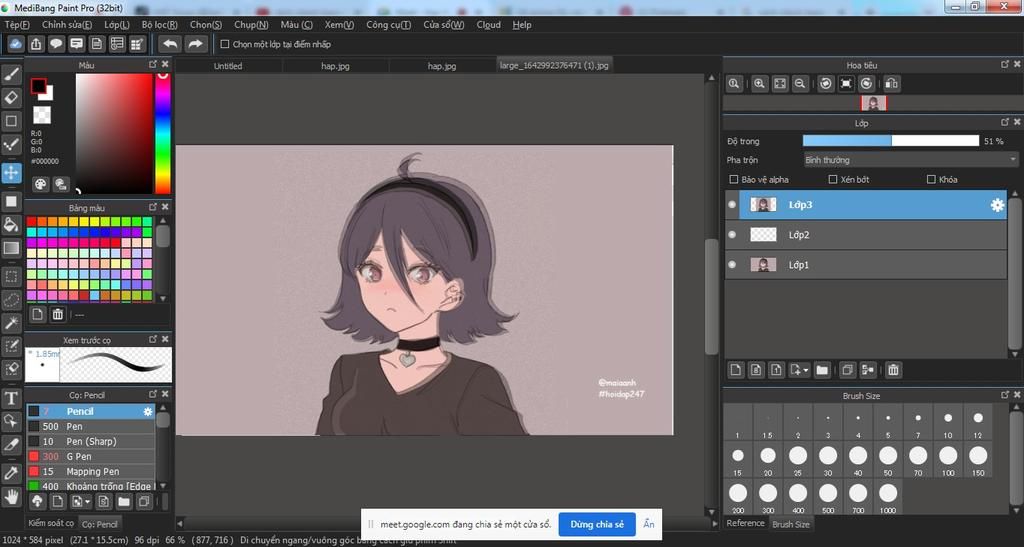
Task: Select the Gradient tool
Action: pos(12,248)
